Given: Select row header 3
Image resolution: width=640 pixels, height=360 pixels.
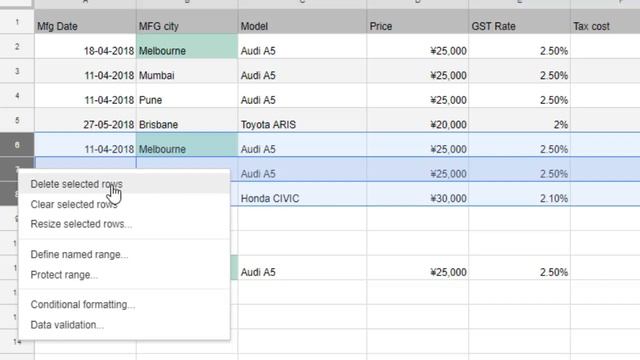Looking at the screenshot, I should [x=17, y=71].
